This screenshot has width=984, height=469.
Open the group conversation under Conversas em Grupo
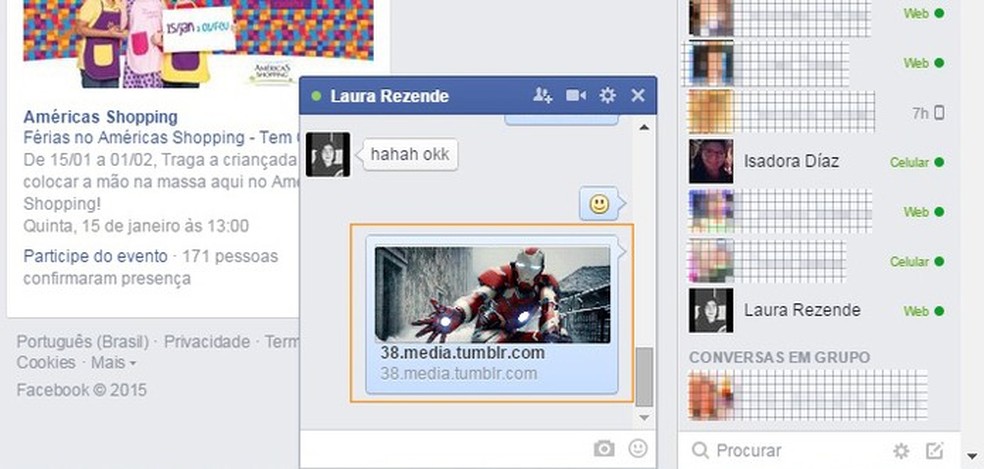[808, 395]
